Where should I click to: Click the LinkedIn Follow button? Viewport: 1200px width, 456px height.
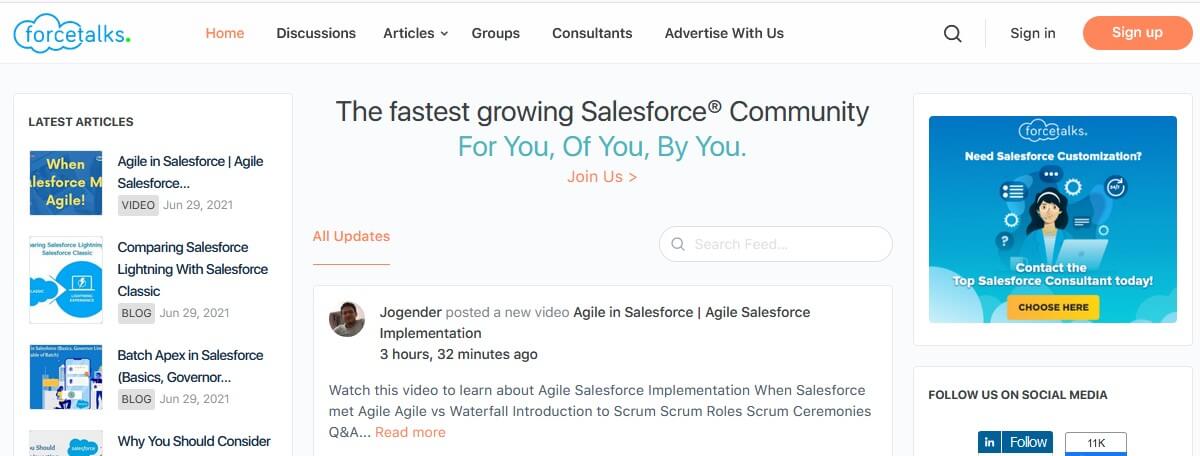1015,442
